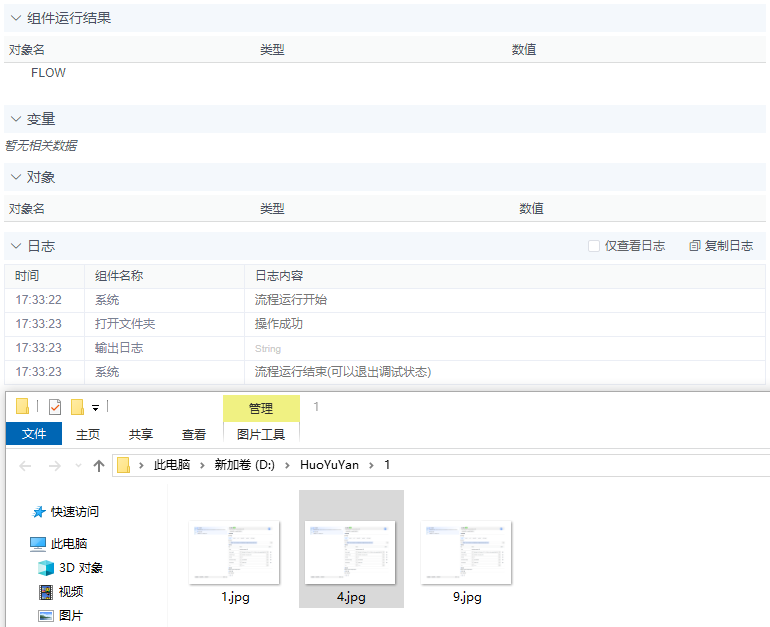
Task: Select the FLOW object row
Action: 385,73
